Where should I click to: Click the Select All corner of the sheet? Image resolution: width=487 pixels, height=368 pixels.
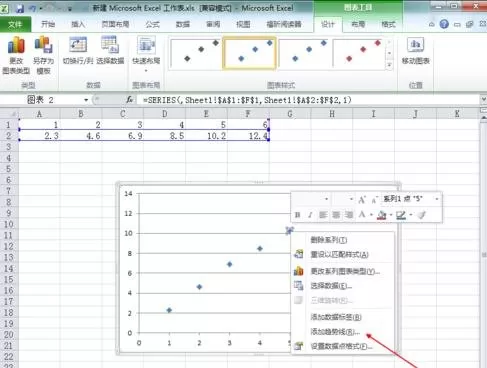click(9, 114)
